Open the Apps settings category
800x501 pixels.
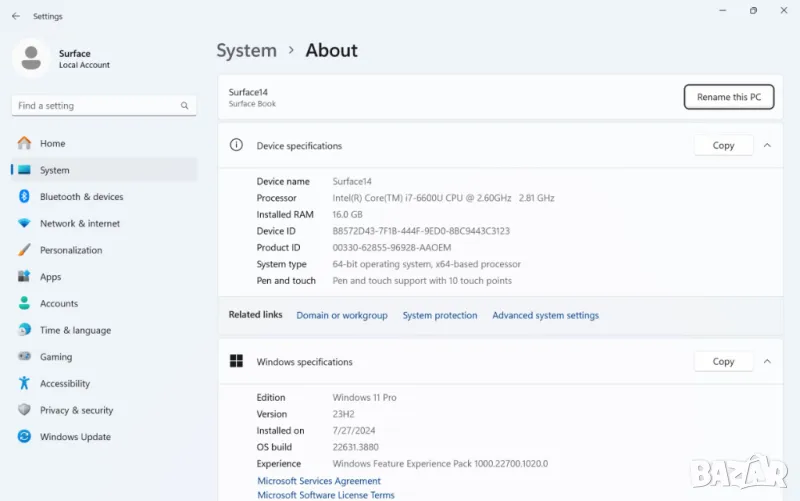(x=50, y=277)
